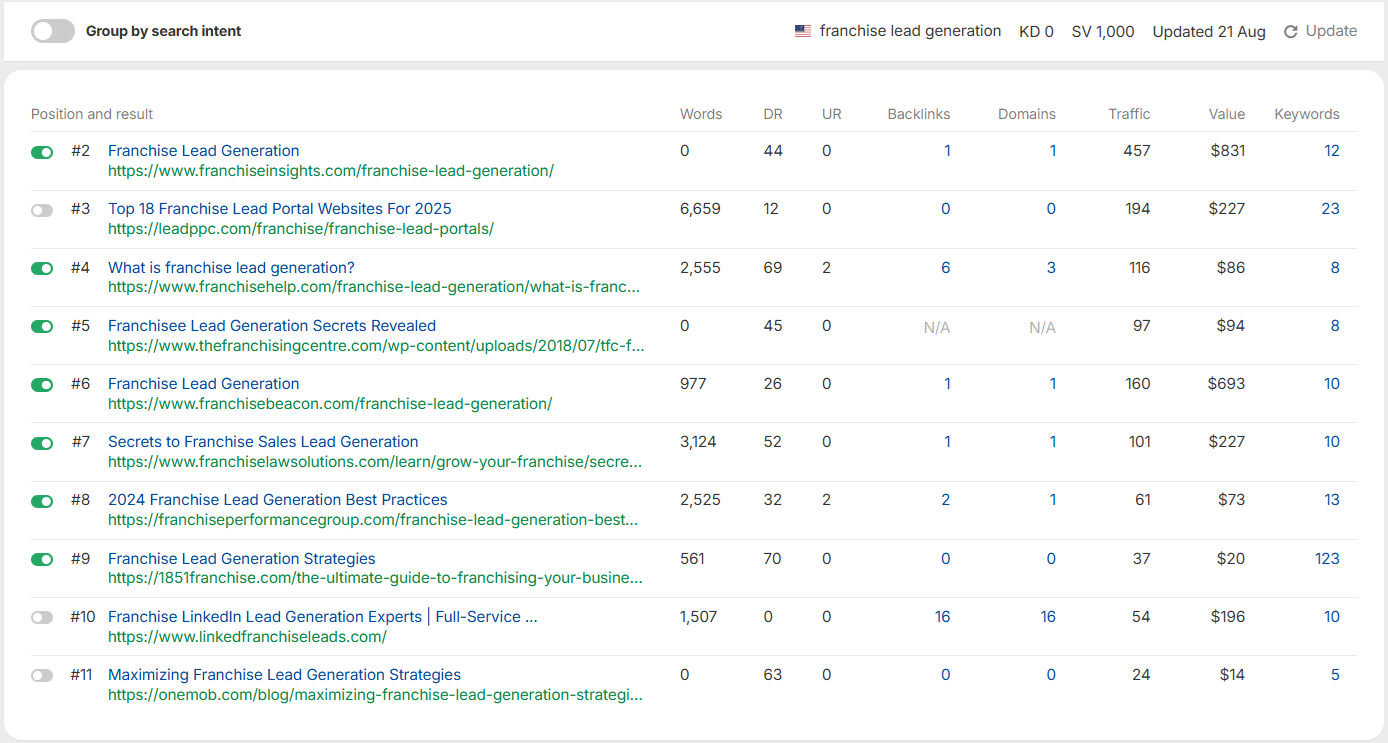Click the Domains column header
The height and width of the screenshot is (743, 1388).
click(x=1027, y=114)
